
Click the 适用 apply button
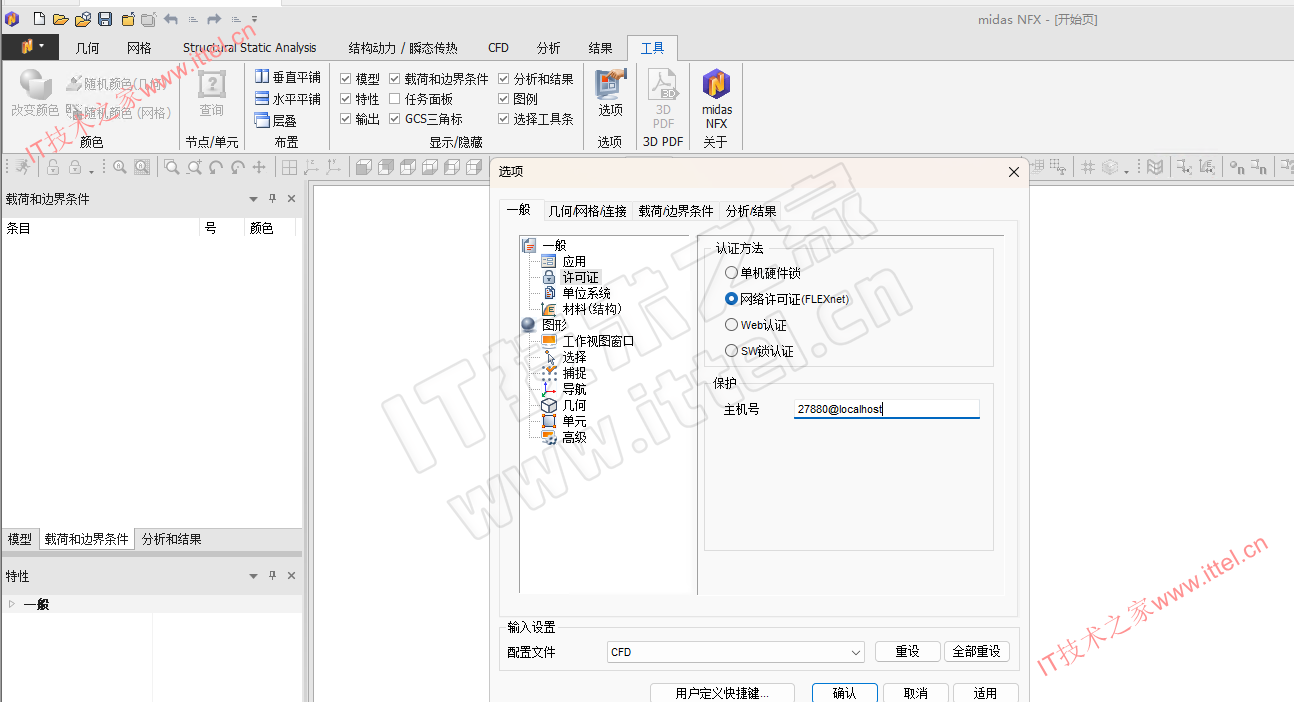985,693
